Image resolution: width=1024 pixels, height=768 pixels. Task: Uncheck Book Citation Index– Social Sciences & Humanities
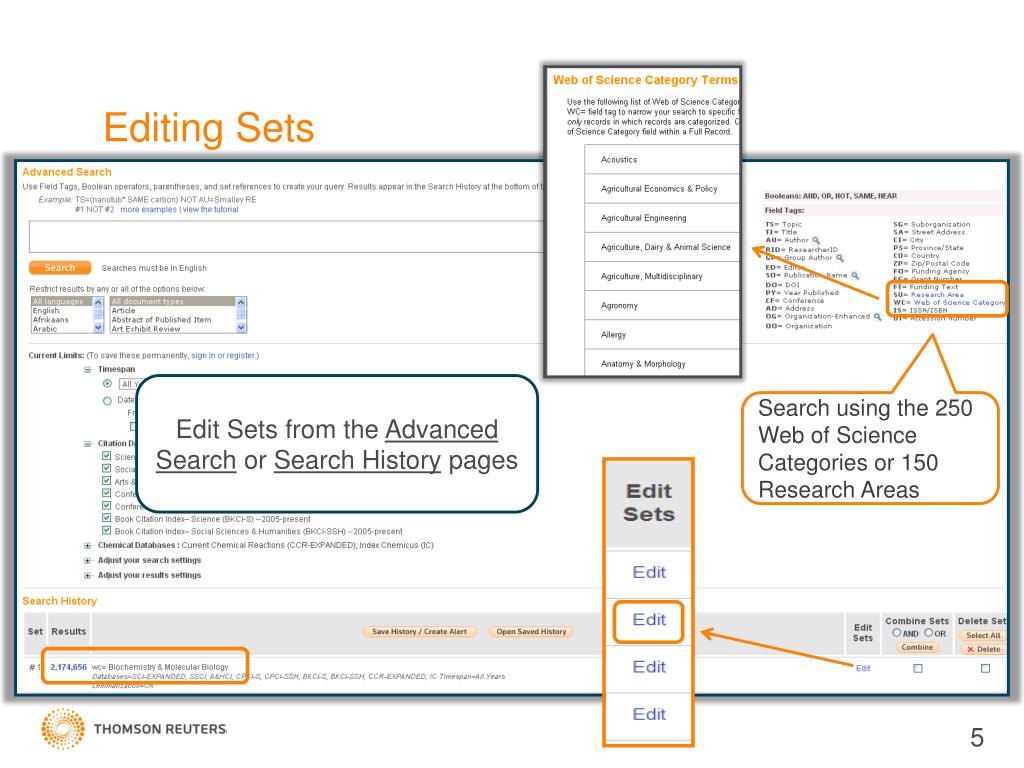(106, 530)
